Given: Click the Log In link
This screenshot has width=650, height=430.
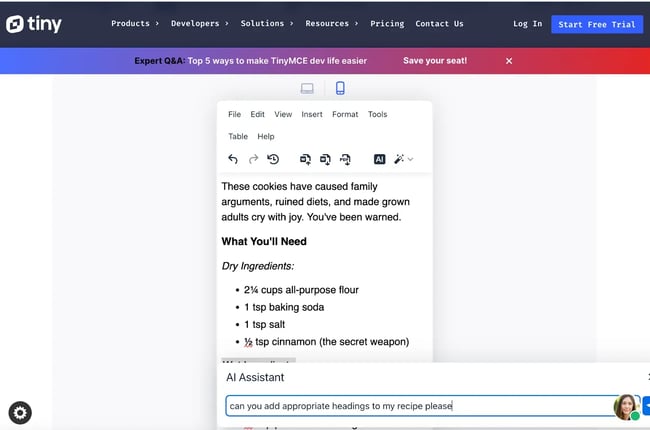Looking at the screenshot, I should [x=527, y=24].
